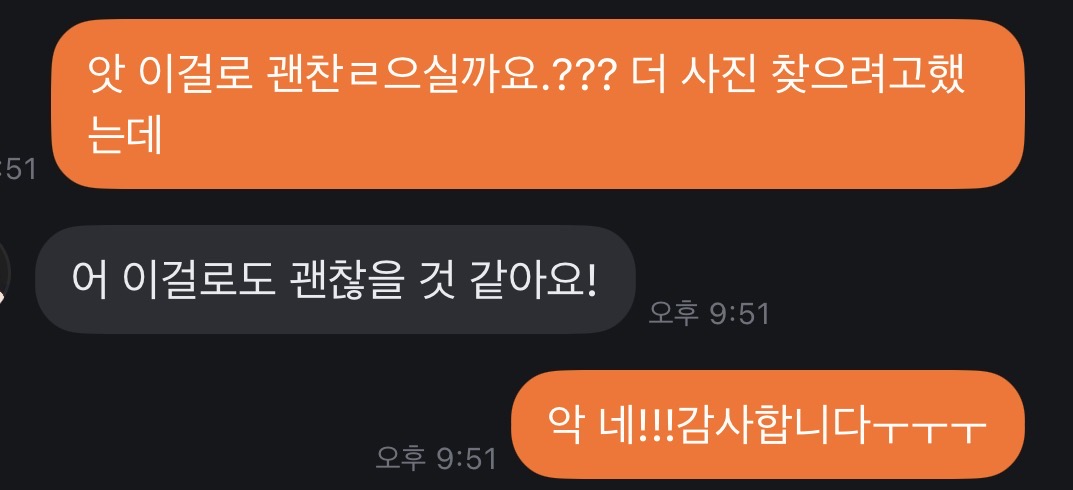Click 네!!! in the last orange bubble
Image resolution: width=1073 pixels, height=490 pixels.
(x=636, y=425)
